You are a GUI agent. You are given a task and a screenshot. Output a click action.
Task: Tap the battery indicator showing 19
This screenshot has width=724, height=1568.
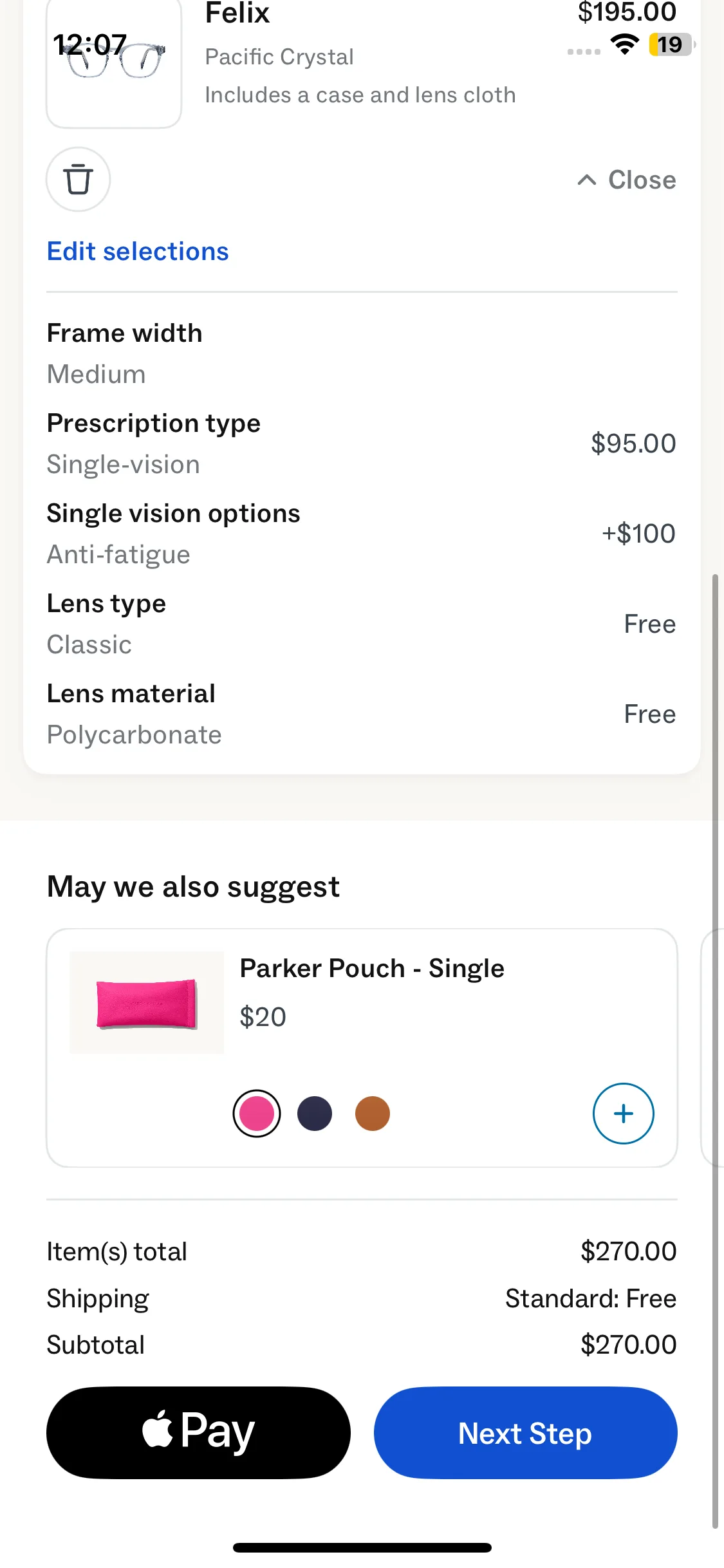pyautogui.click(x=671, y=44)
